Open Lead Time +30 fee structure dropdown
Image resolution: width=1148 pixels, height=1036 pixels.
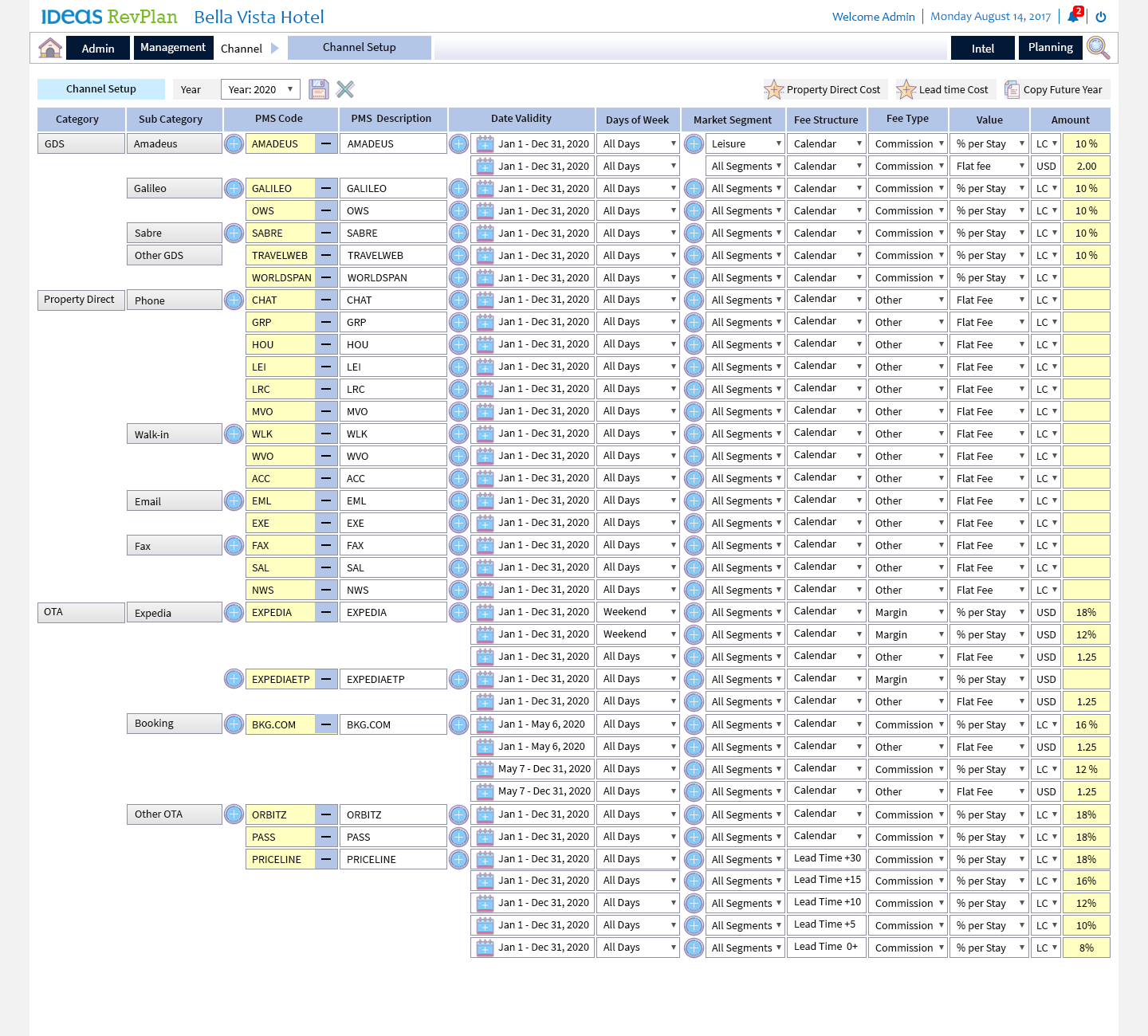[x=827, y=858]
